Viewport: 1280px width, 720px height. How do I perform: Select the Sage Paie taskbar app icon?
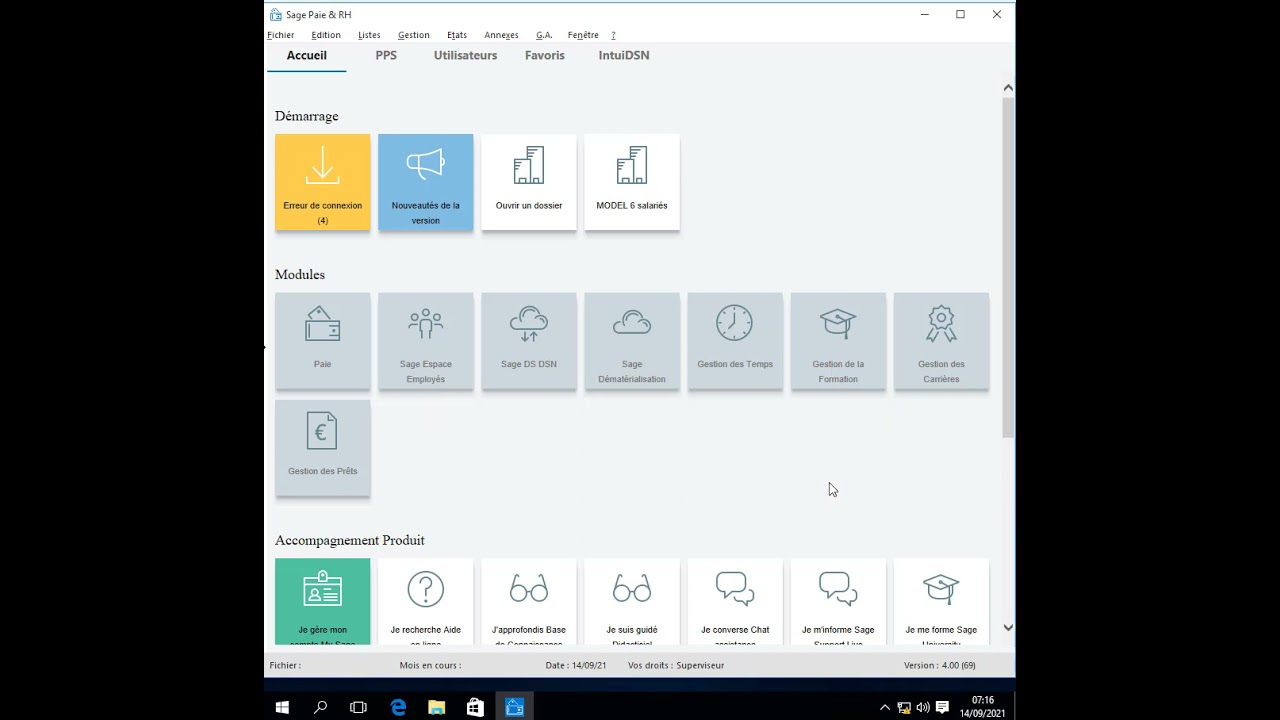click(x=514, y=707)
